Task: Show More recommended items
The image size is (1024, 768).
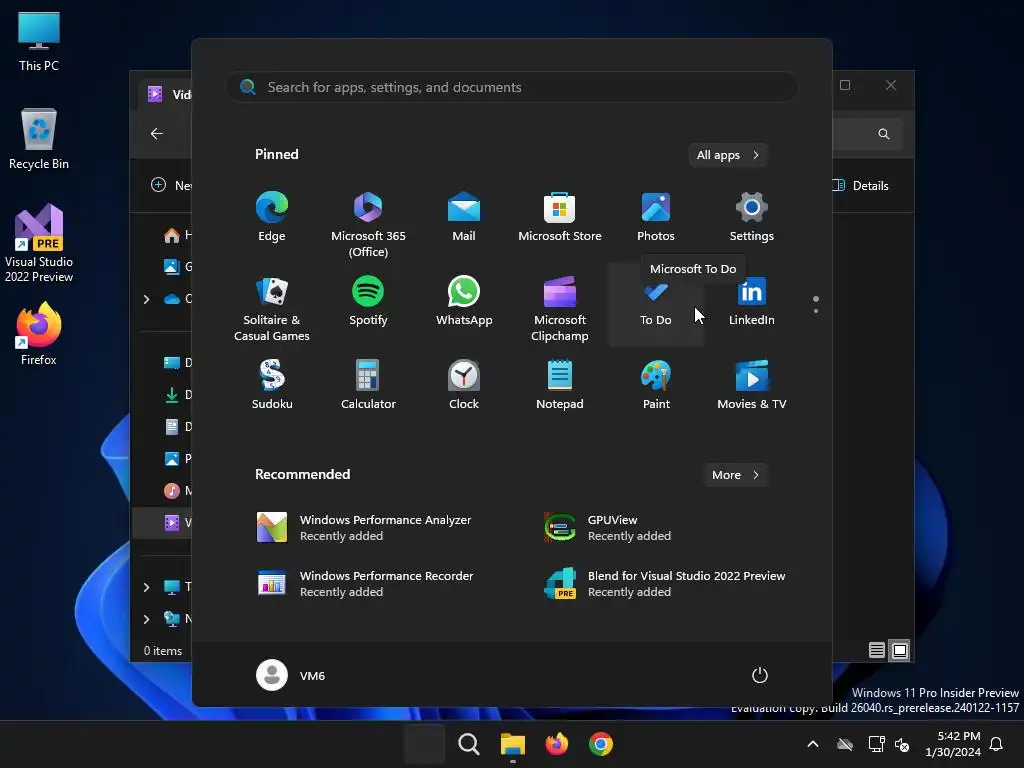Action: pyautogui.click(x=735, y=475)
